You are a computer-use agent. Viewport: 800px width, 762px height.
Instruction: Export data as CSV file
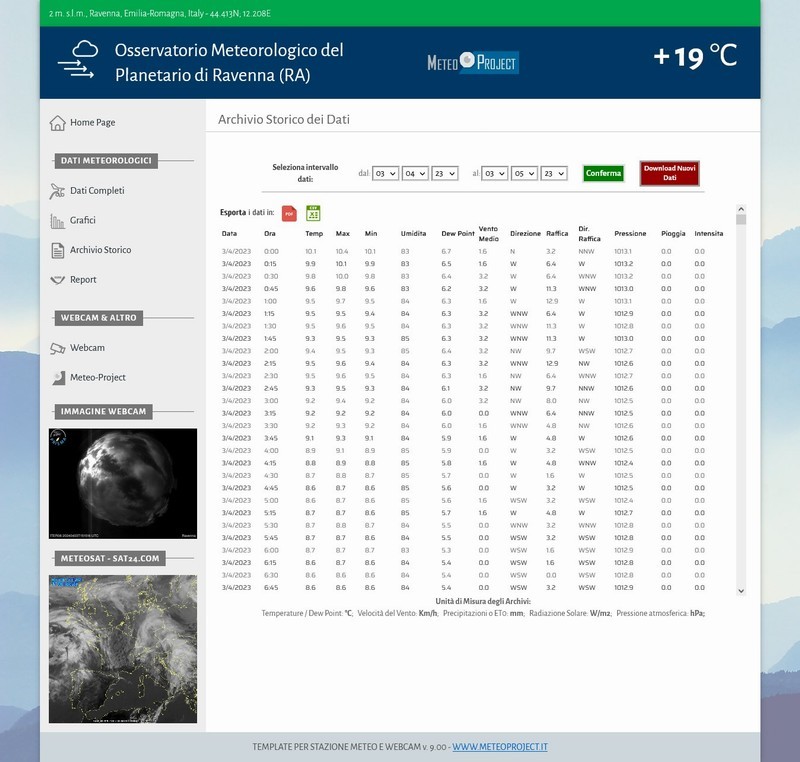tap(313, 212)
